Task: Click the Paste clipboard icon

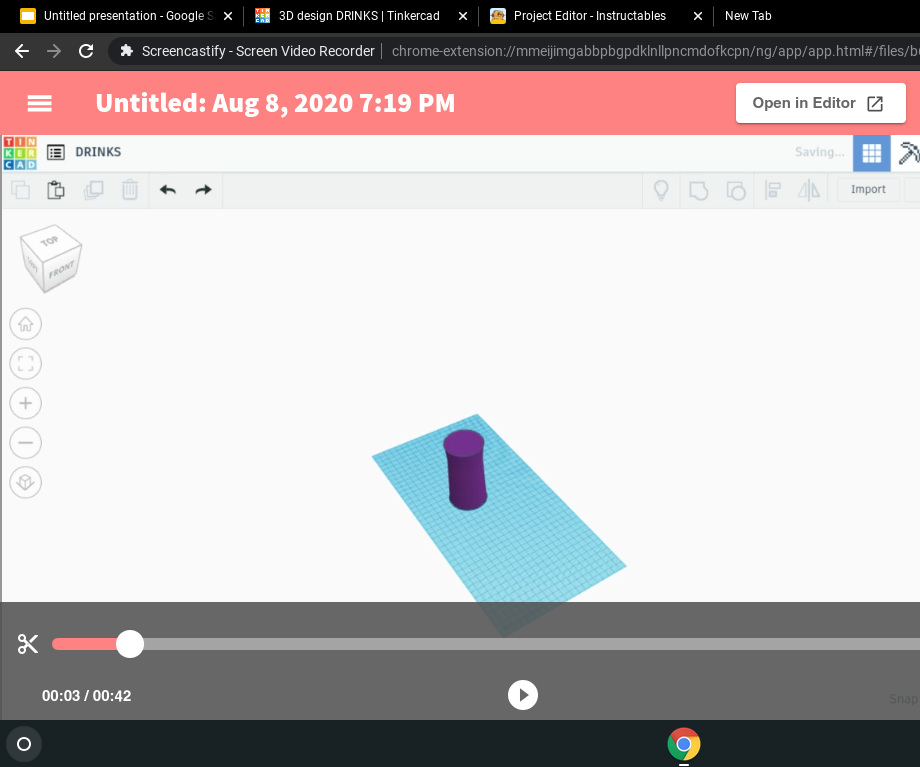Action: point(56,190)
